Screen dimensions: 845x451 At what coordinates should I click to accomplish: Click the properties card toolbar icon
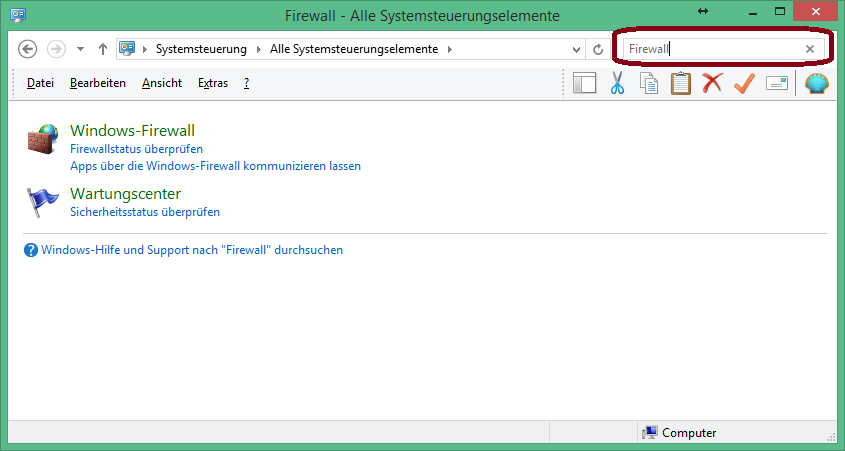tap(776, 84)
